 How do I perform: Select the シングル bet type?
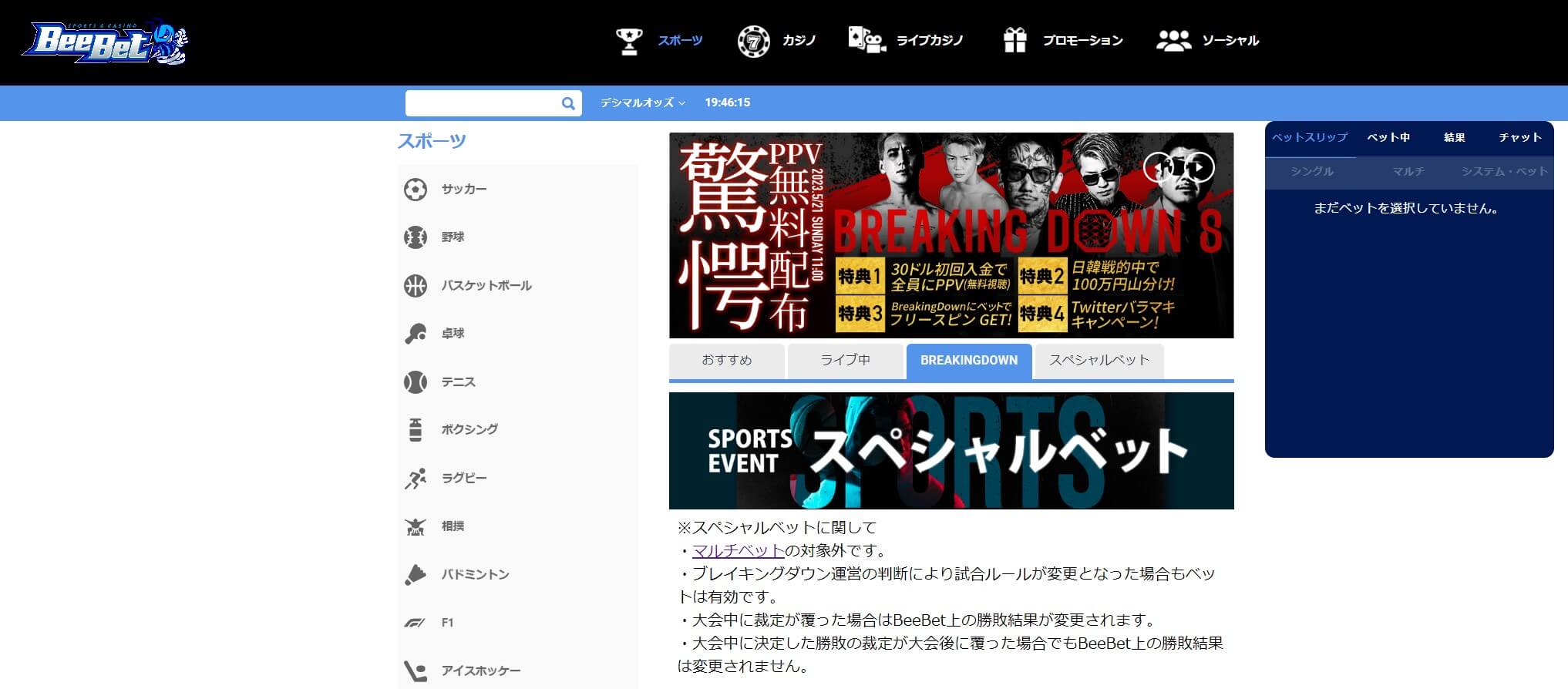[x=1312, y=172]
